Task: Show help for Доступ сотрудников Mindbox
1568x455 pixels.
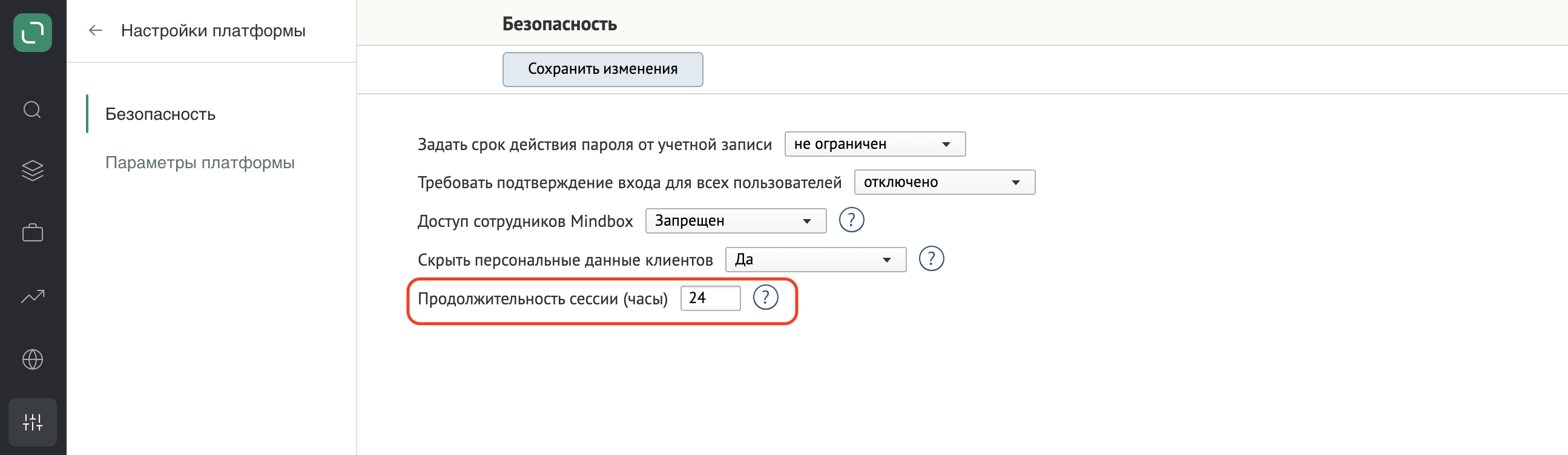Action: pos(851,220)
